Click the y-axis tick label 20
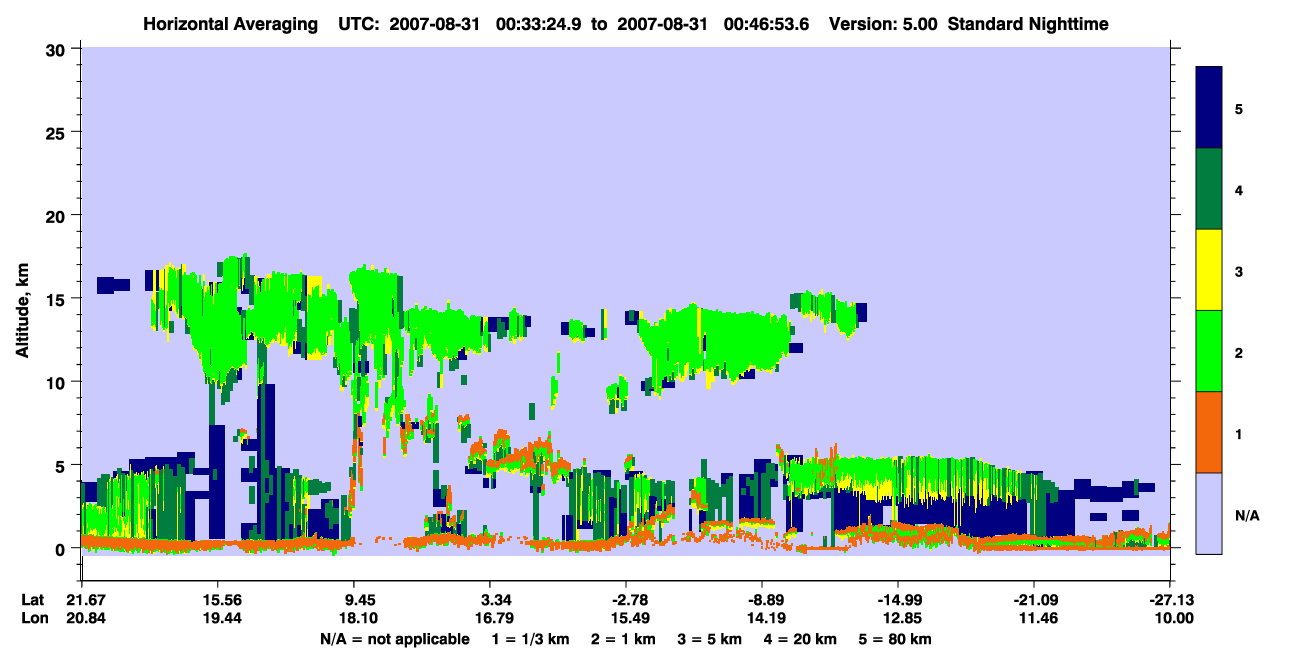Viewport: 1300px width, 667px height. [x=58, y=216]
